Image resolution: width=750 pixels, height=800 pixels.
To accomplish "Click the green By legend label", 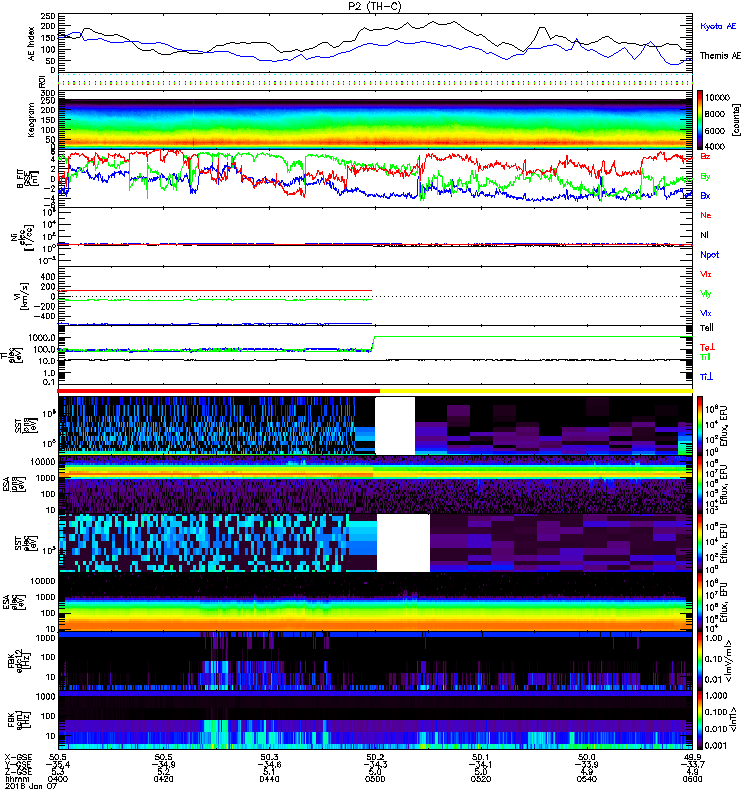I will click(x=705, y=176).
